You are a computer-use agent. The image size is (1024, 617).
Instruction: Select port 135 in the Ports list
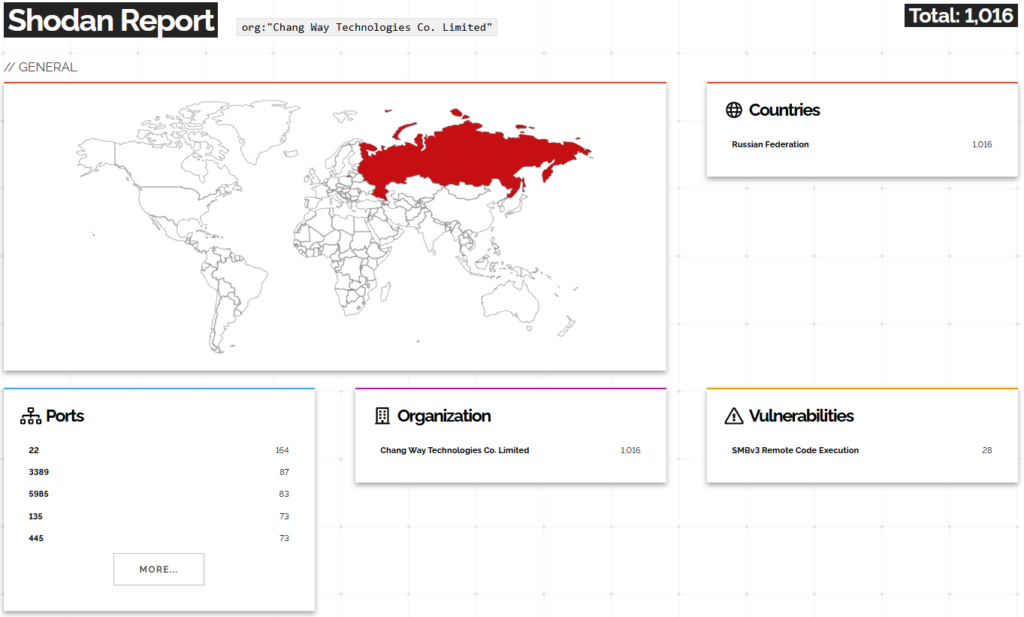tap(35, 516)
